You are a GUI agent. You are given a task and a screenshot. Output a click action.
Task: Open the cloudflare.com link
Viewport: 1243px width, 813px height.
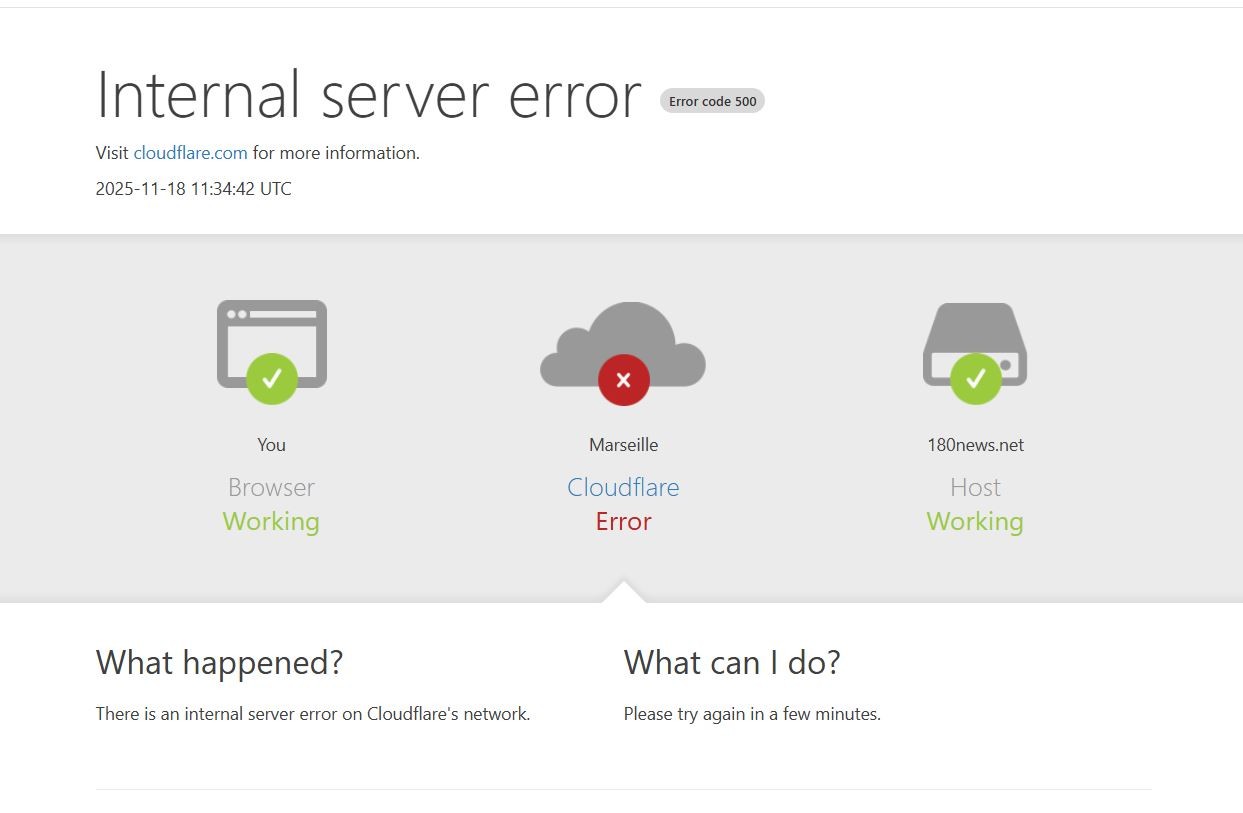pos(190,153)
